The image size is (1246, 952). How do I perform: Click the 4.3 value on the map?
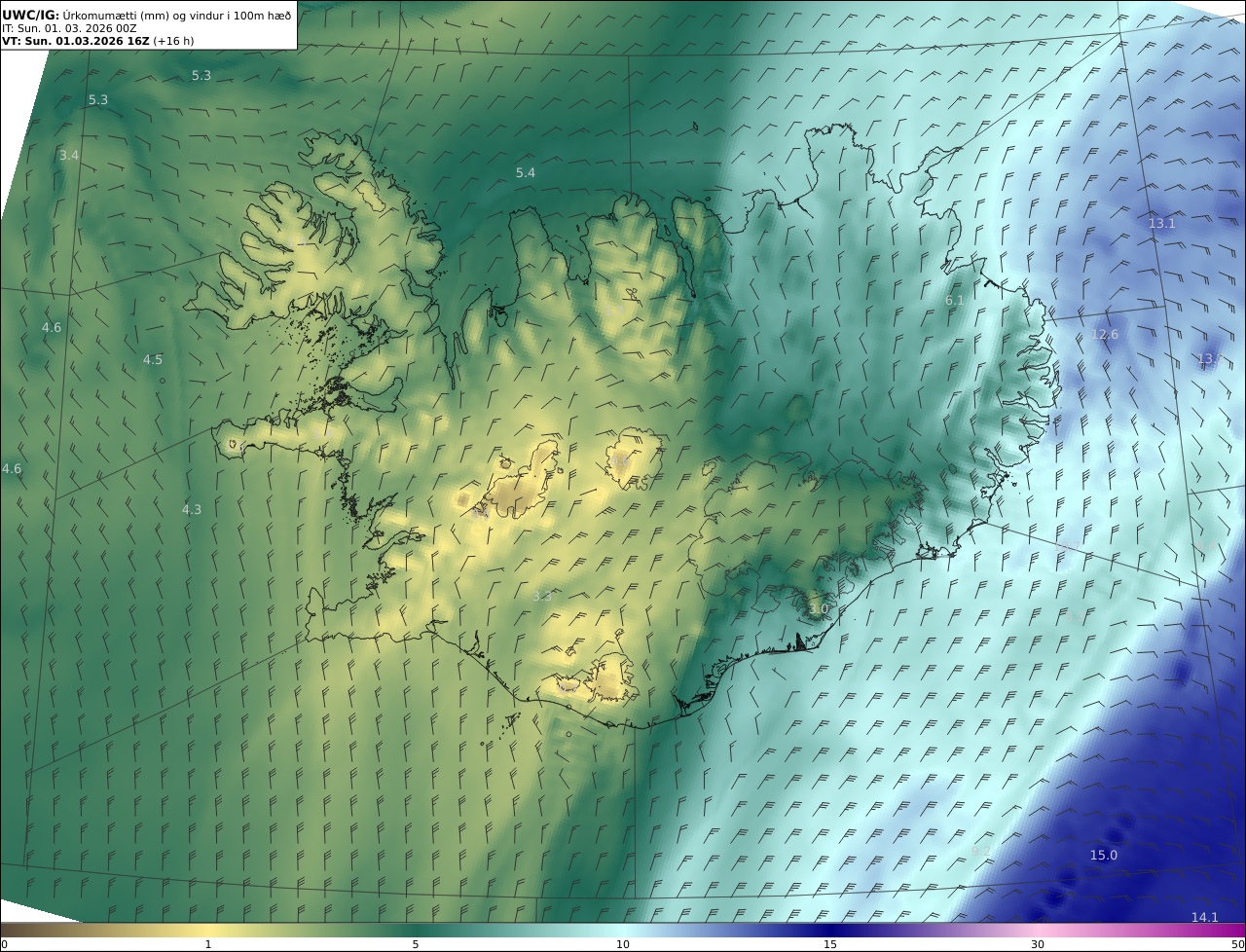(x=192, y=509)
